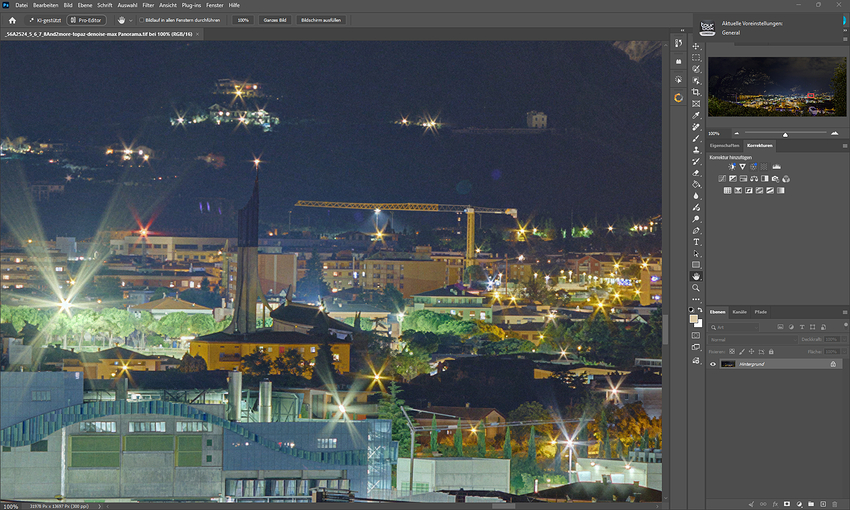Toggle Quick Mask mode
The image size is (850, 510).
click(696, 335)
